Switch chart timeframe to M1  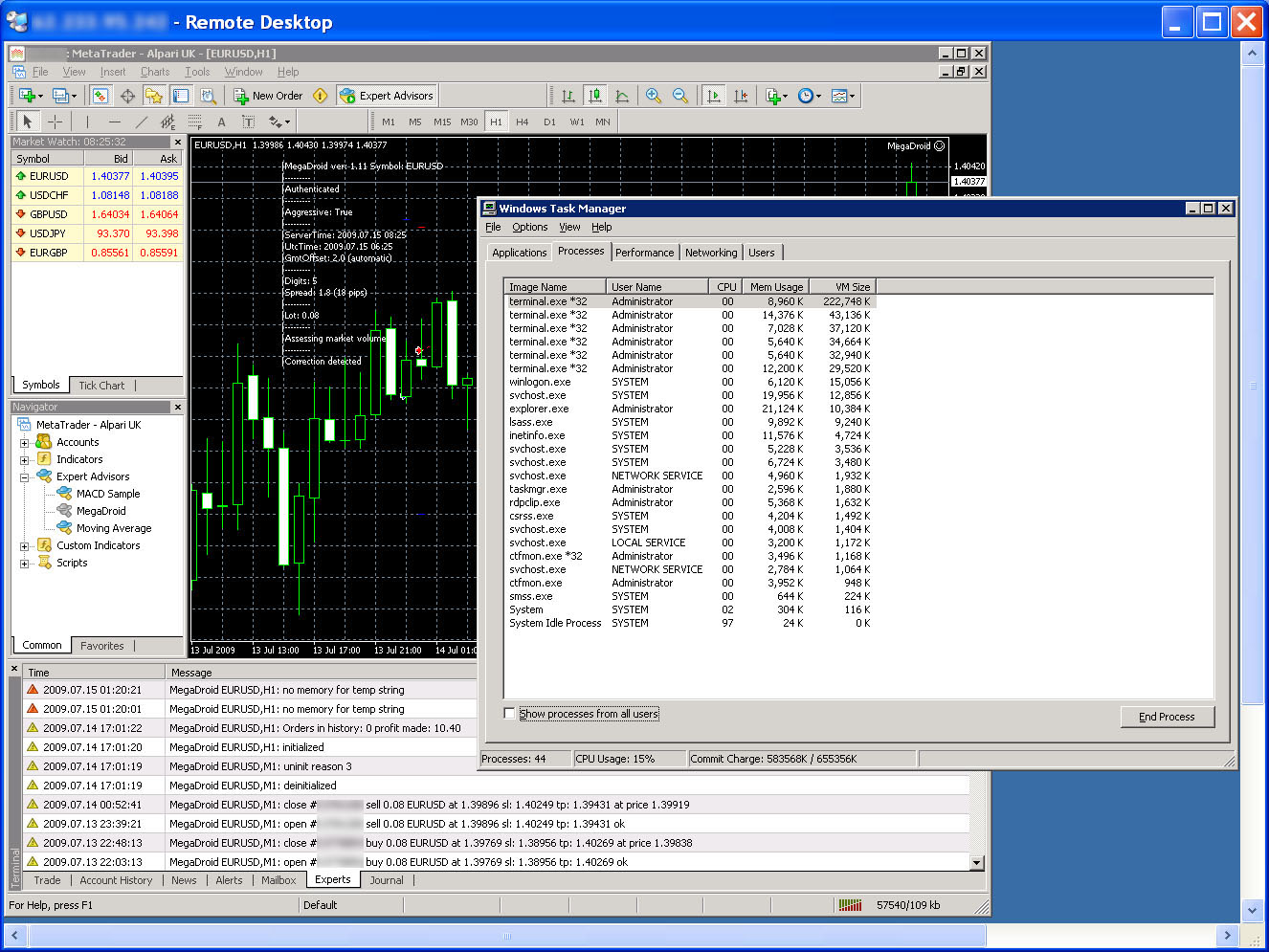click(388, 122)
